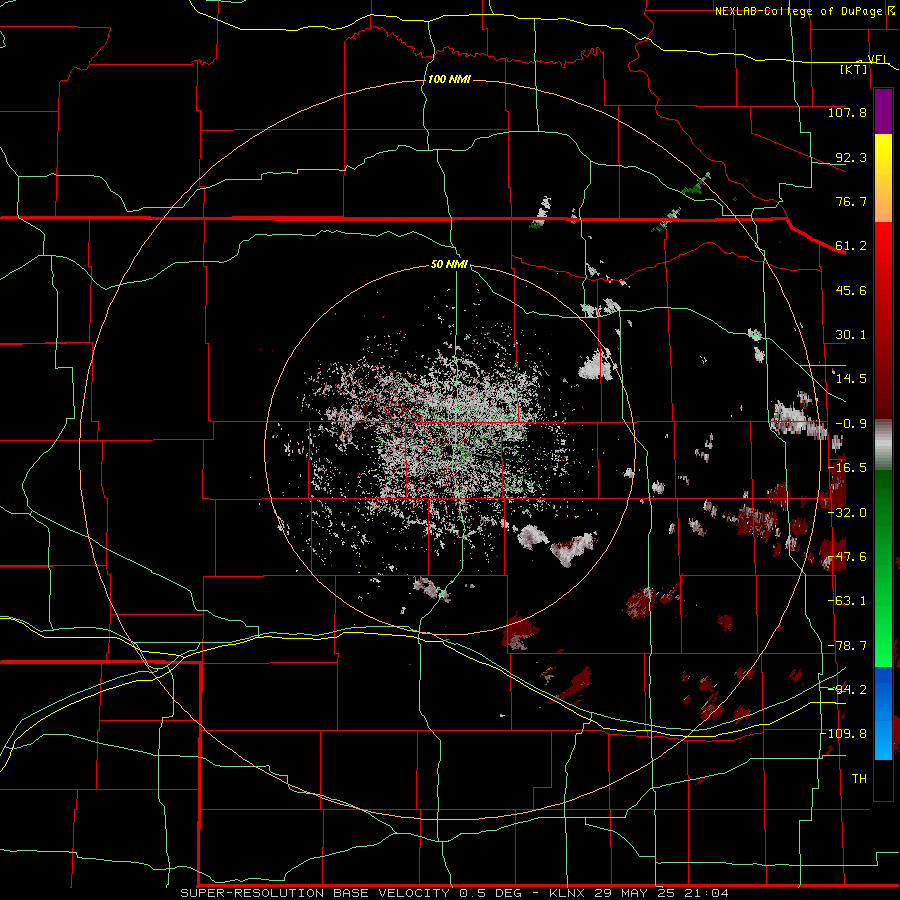This screenshot has width=900, height=900.
Task: Pick the blue segment of the color bar
Action: tap(883, 713)
